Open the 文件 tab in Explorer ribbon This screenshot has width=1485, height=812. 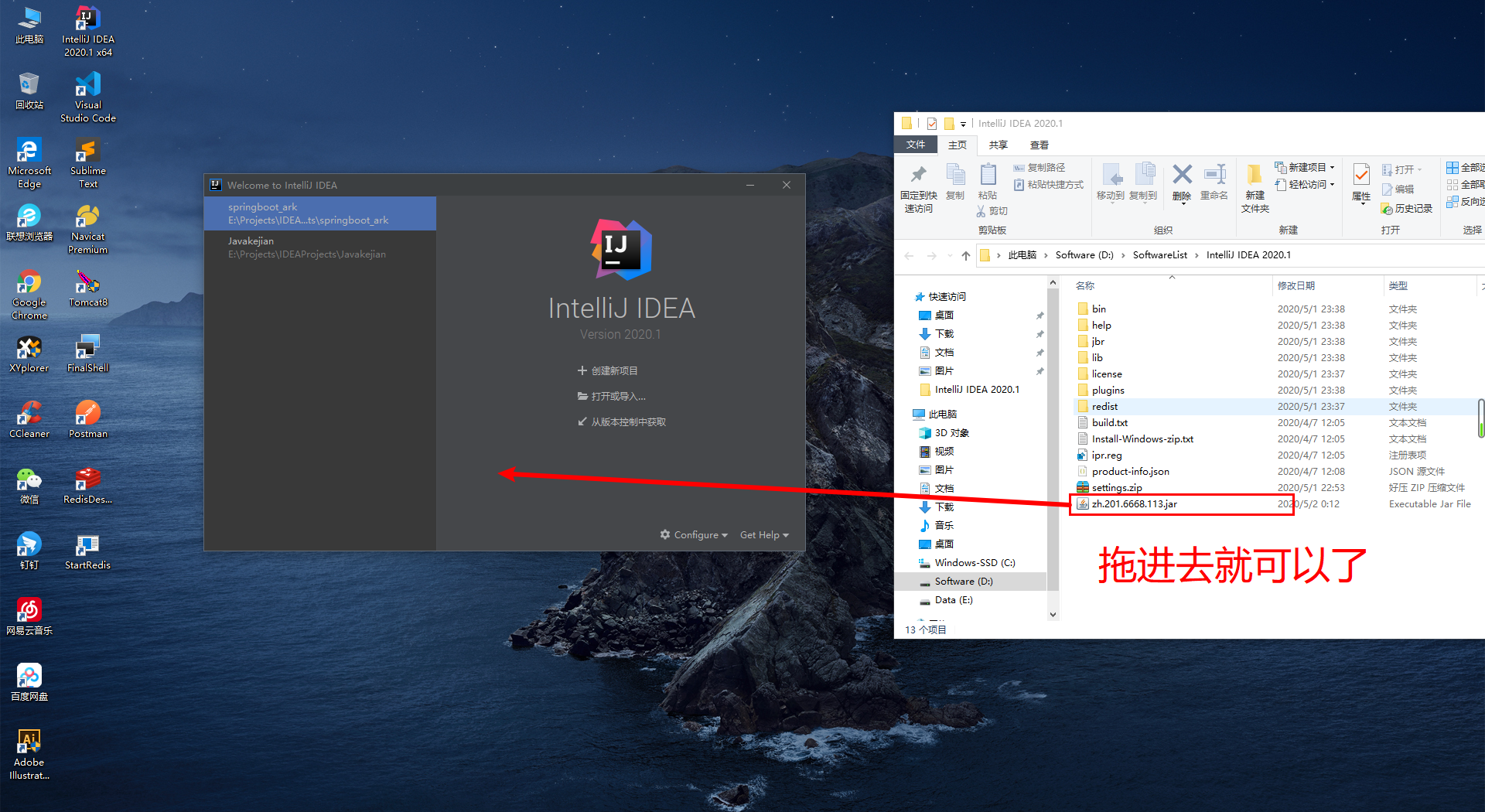click(916, 145)
